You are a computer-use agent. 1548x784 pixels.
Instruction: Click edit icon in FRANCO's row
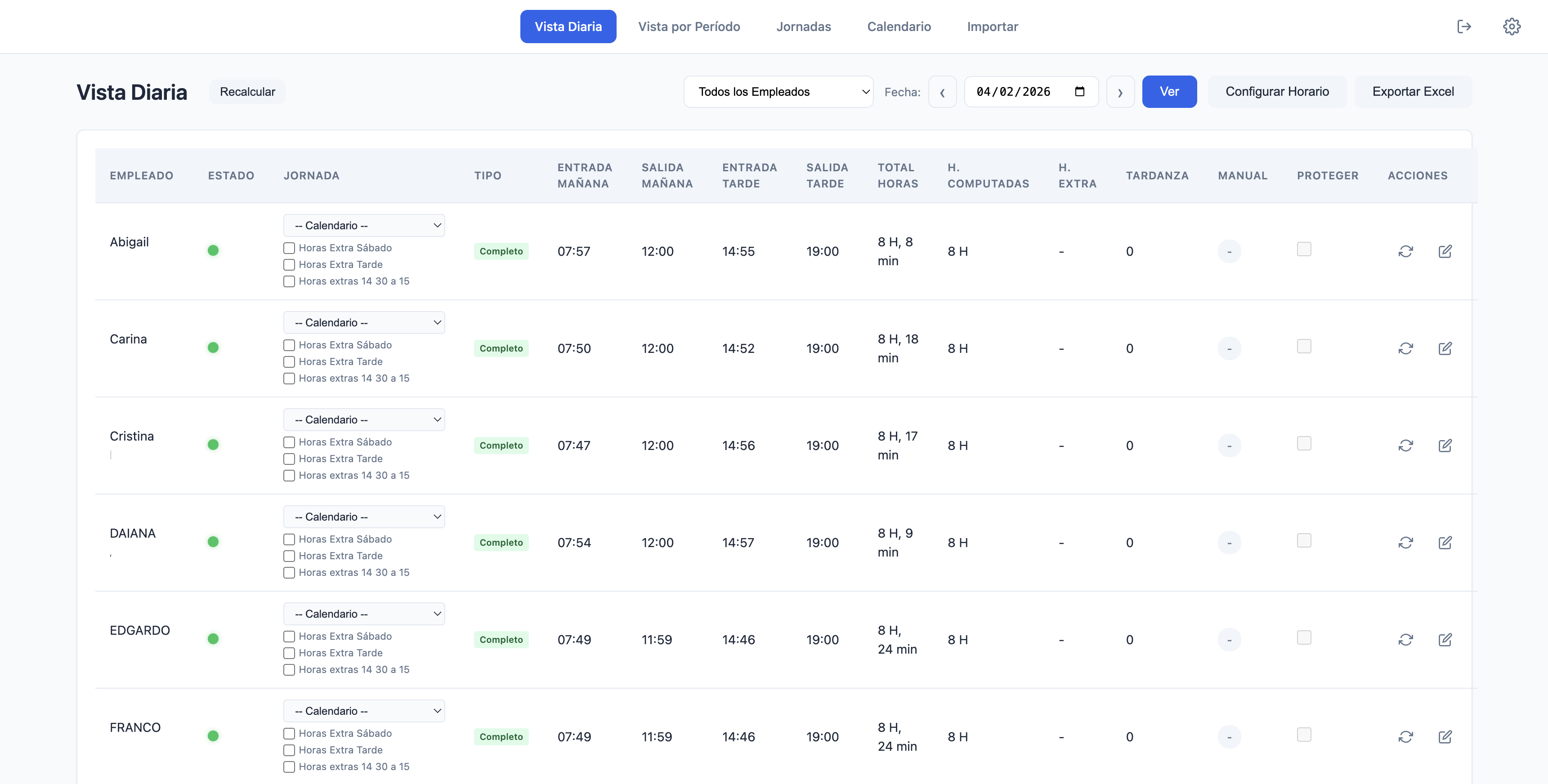pyautogui.click(x=1445, y=736)
